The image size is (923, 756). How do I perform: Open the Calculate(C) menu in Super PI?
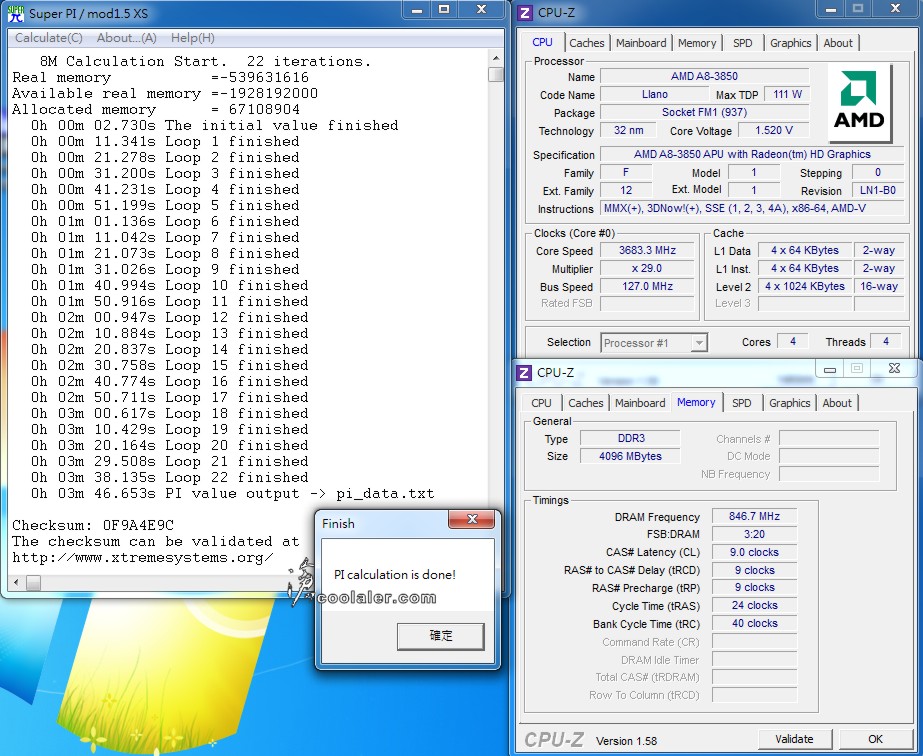(48, 38)
